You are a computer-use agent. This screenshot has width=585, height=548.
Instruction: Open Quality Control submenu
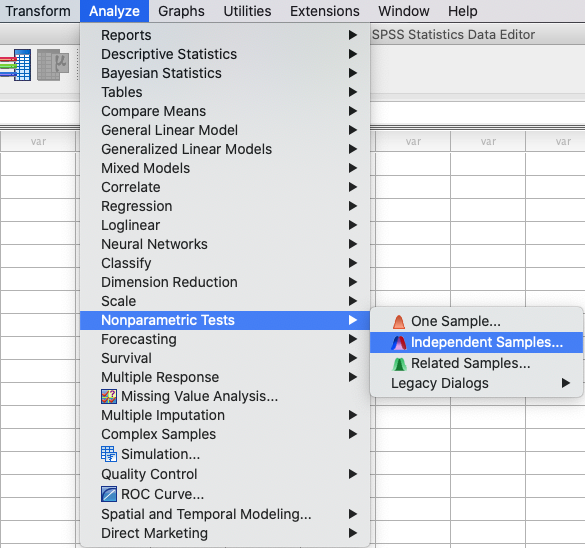[225, 475]
